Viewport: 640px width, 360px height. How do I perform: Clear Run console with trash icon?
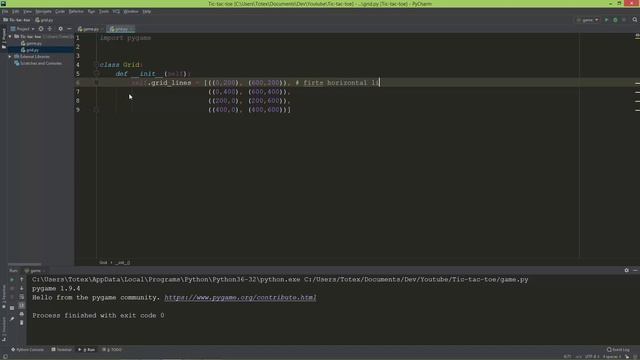22,322
